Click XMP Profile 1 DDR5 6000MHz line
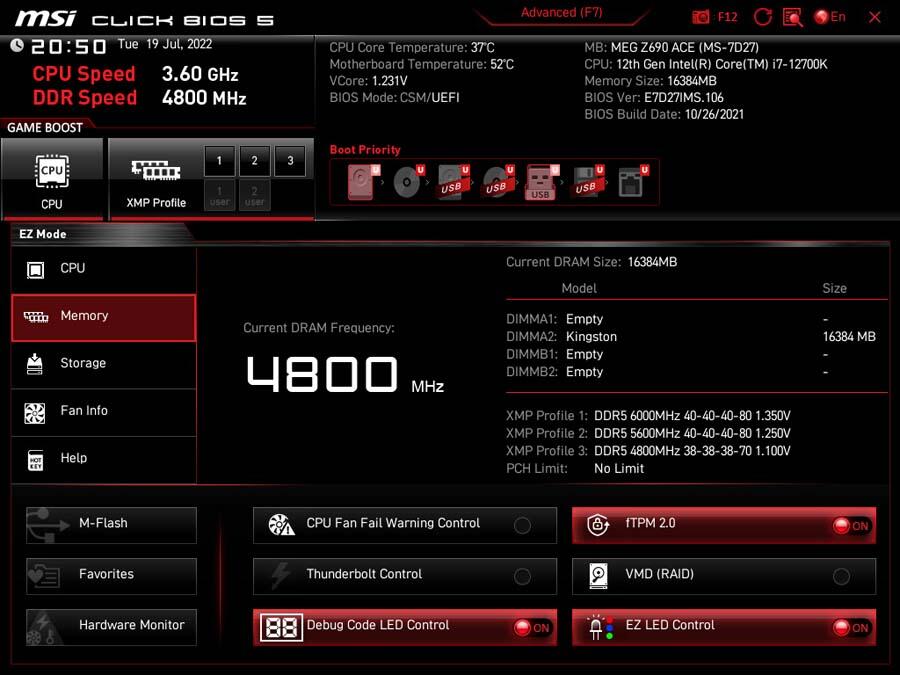Image resolution: width=900 pixels, height=675 pixels. pyautogui.click(x=648, y=416)
